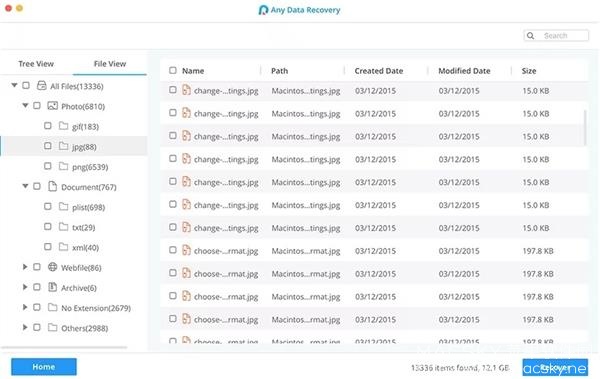Click the file list vertical scrollbar

coord(585,127)
